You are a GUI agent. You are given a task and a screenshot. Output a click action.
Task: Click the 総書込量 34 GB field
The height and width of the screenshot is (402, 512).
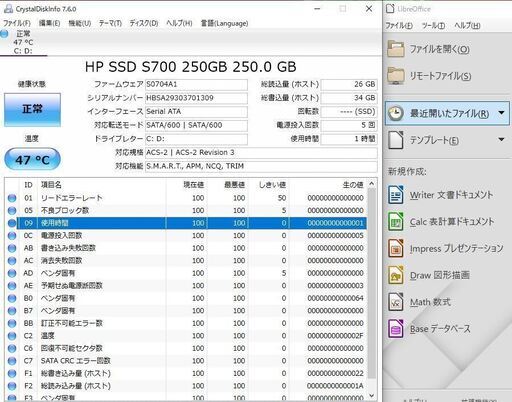[349, 98]
